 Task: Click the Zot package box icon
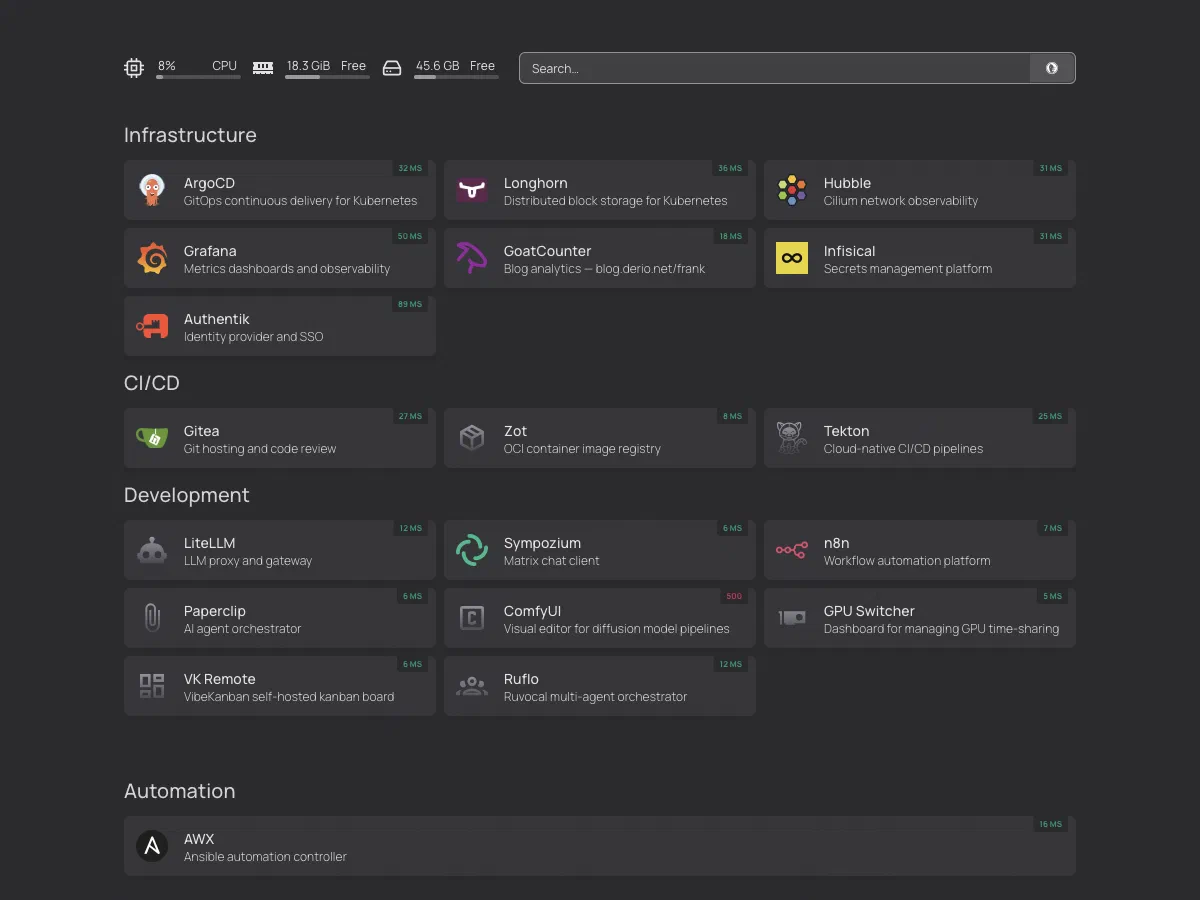472,438
